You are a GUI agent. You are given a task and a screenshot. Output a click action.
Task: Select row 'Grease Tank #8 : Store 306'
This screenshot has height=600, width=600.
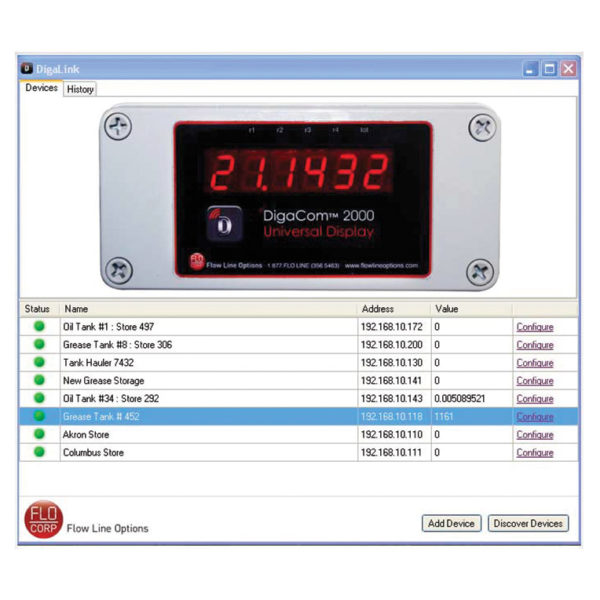pos(298,345)
